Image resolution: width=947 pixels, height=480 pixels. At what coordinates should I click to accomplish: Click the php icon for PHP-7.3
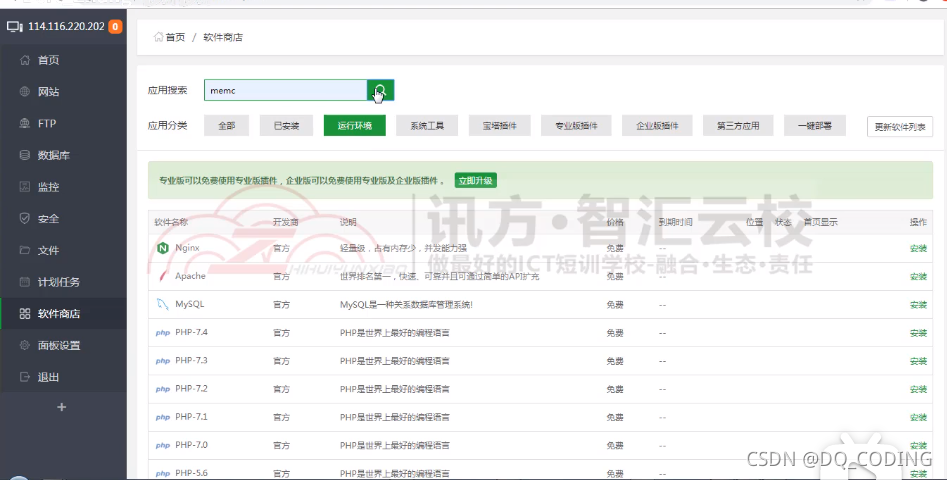(x=162, y=361)
